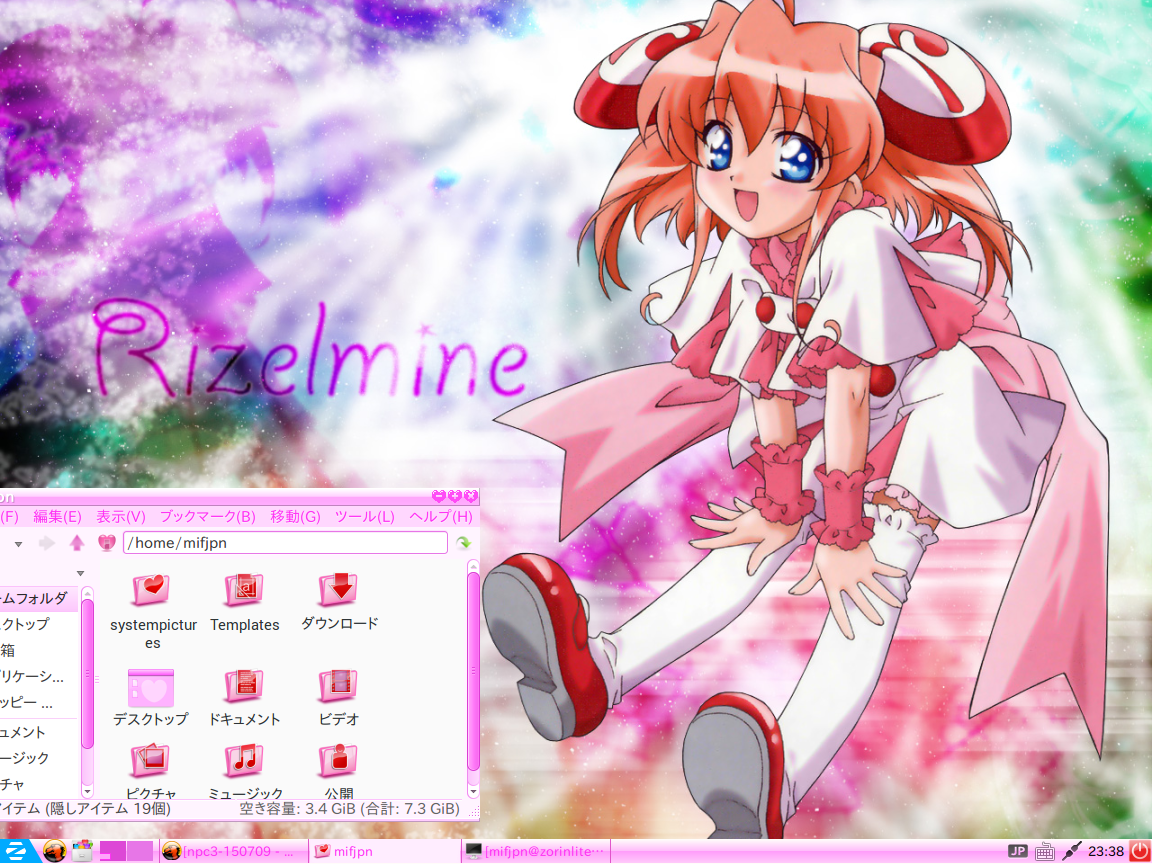The image size is (1152, 864).
Task: Select the ミュージック entry in side pane
Action: 38,757
